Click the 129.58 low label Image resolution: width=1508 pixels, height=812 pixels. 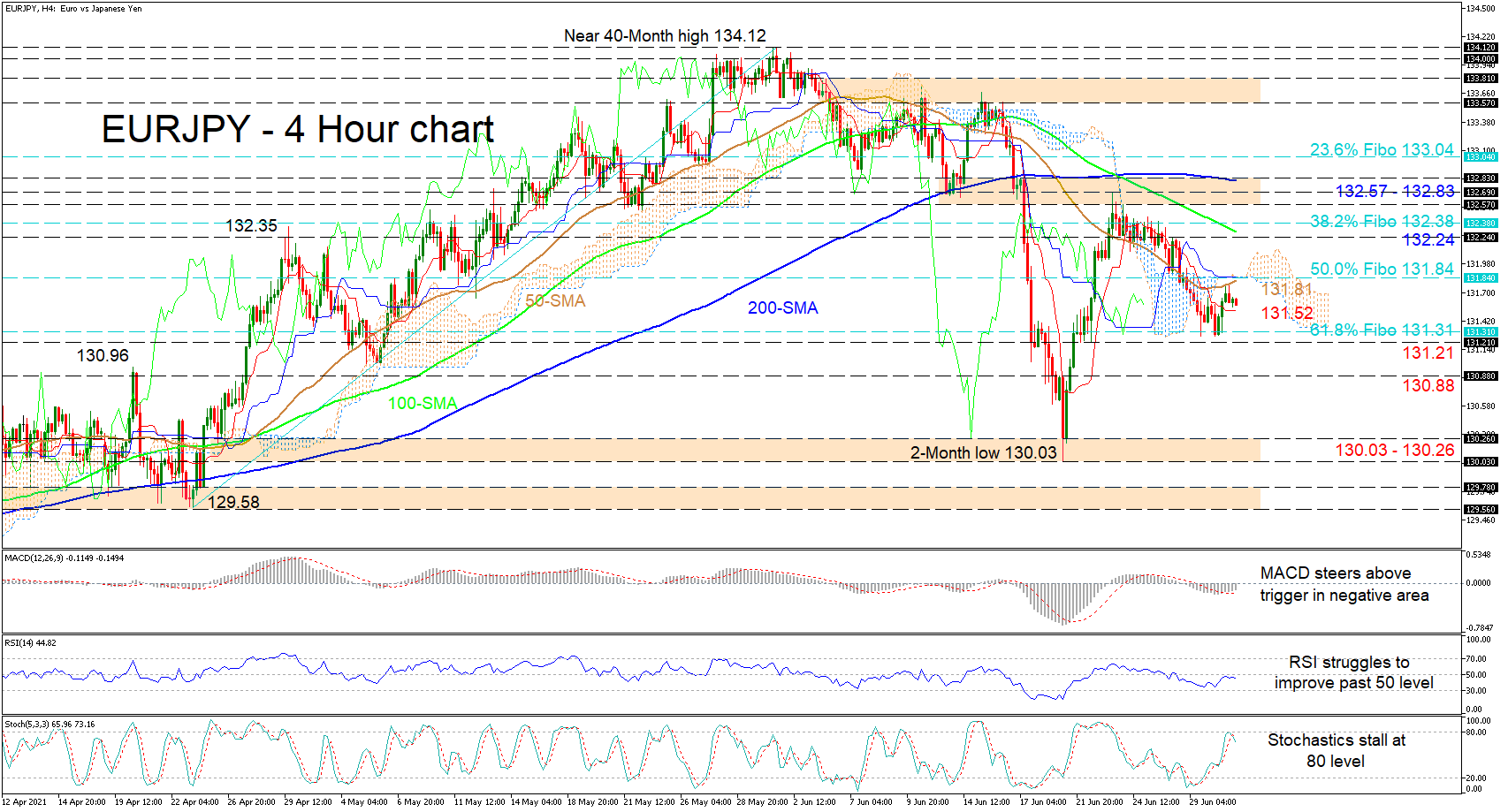(x=233, y=503)
